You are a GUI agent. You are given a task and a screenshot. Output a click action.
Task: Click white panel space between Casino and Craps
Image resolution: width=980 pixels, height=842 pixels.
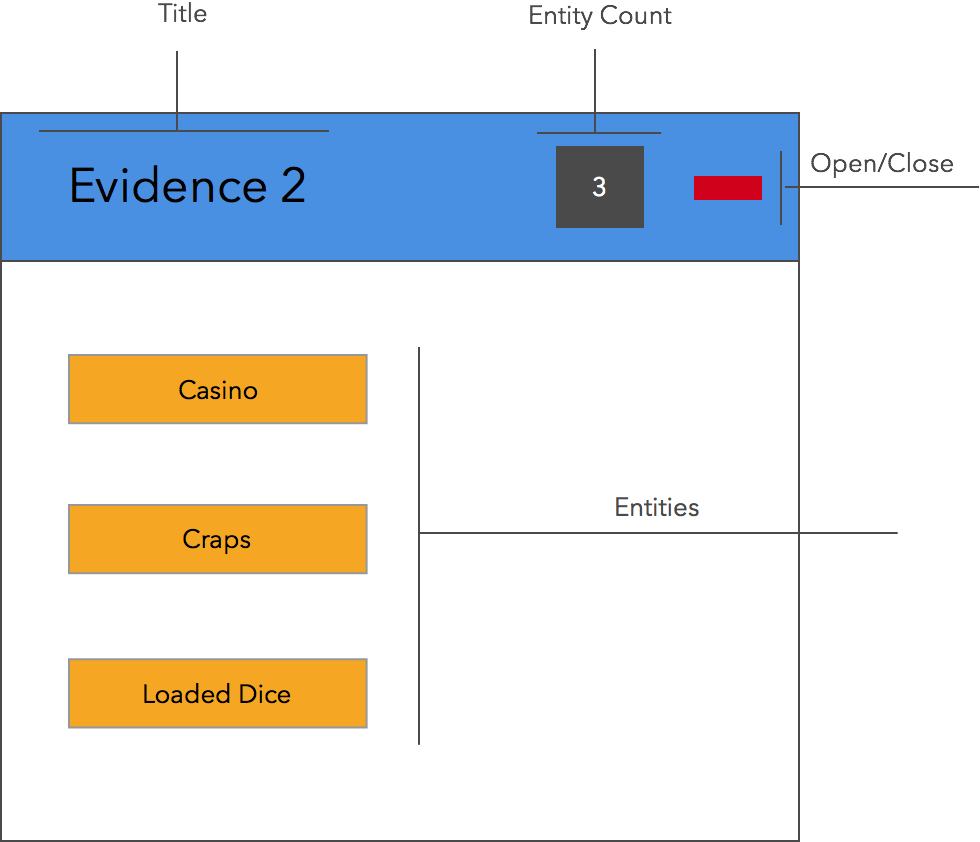[x=218, y=464]
